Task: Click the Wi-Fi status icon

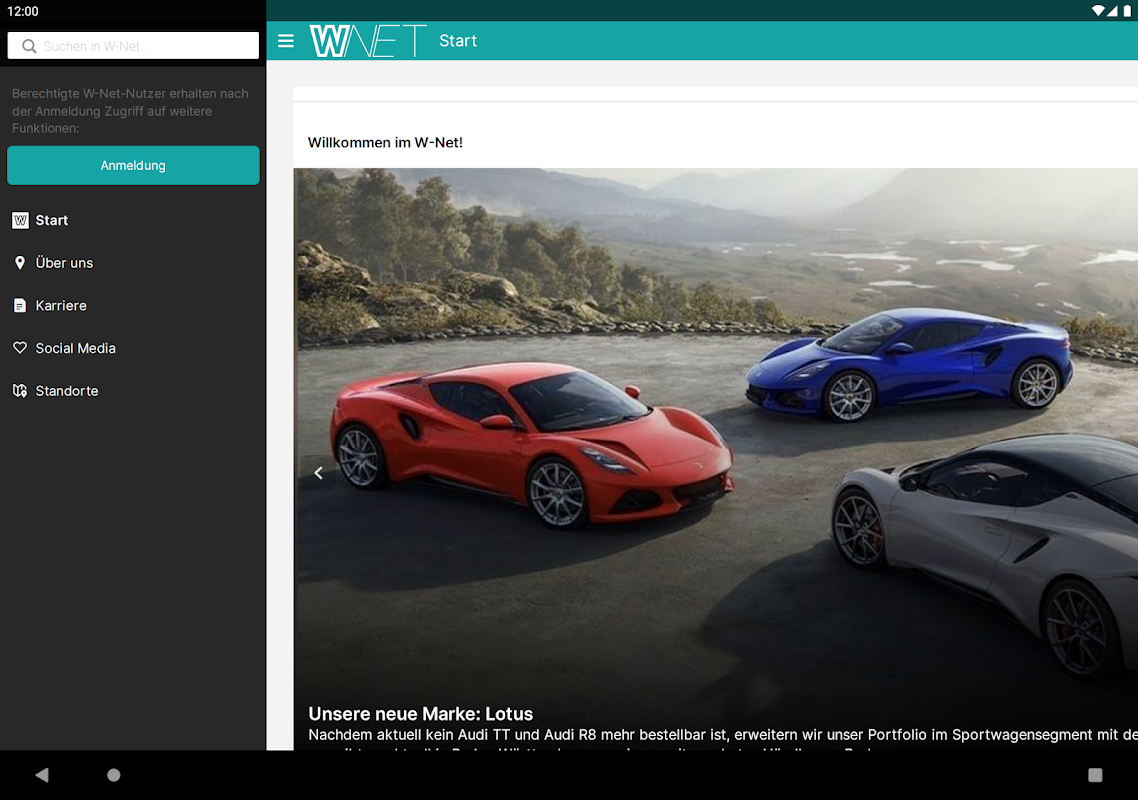Action: (x=1098, y=11)
